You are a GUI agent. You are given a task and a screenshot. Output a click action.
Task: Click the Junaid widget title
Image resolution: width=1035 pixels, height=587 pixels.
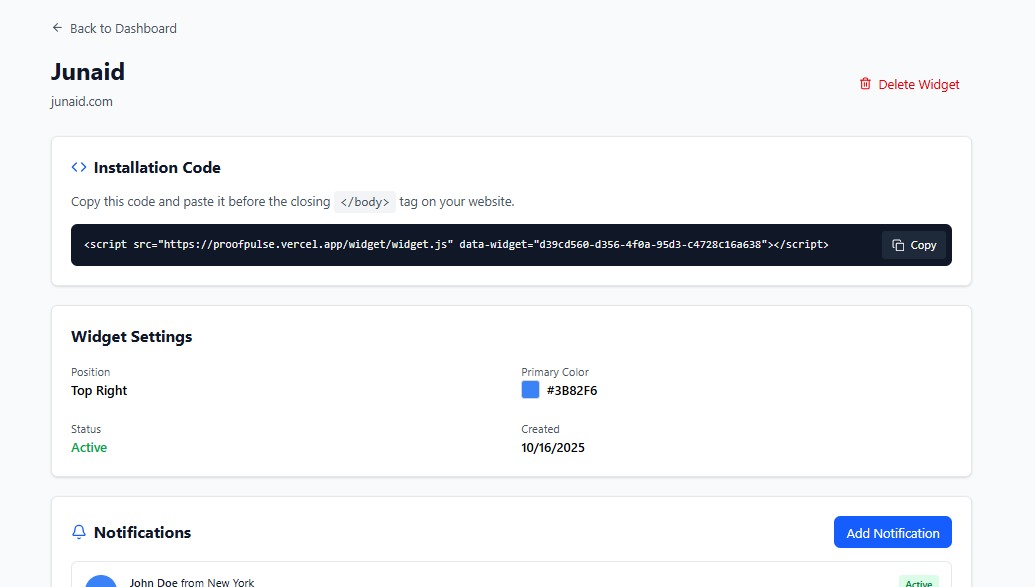(x=88, y=71)
